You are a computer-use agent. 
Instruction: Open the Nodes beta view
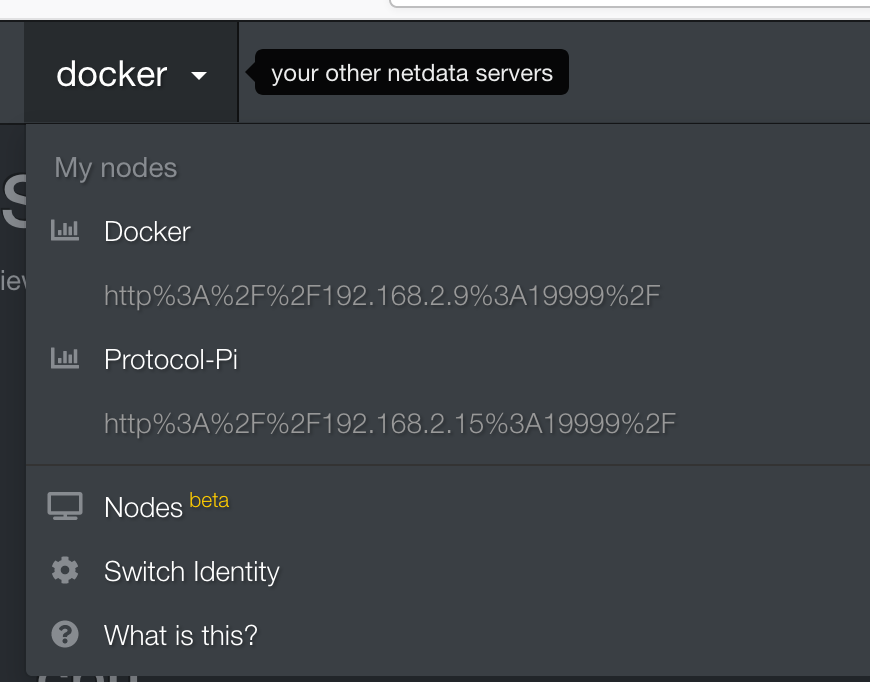(142, 507)
